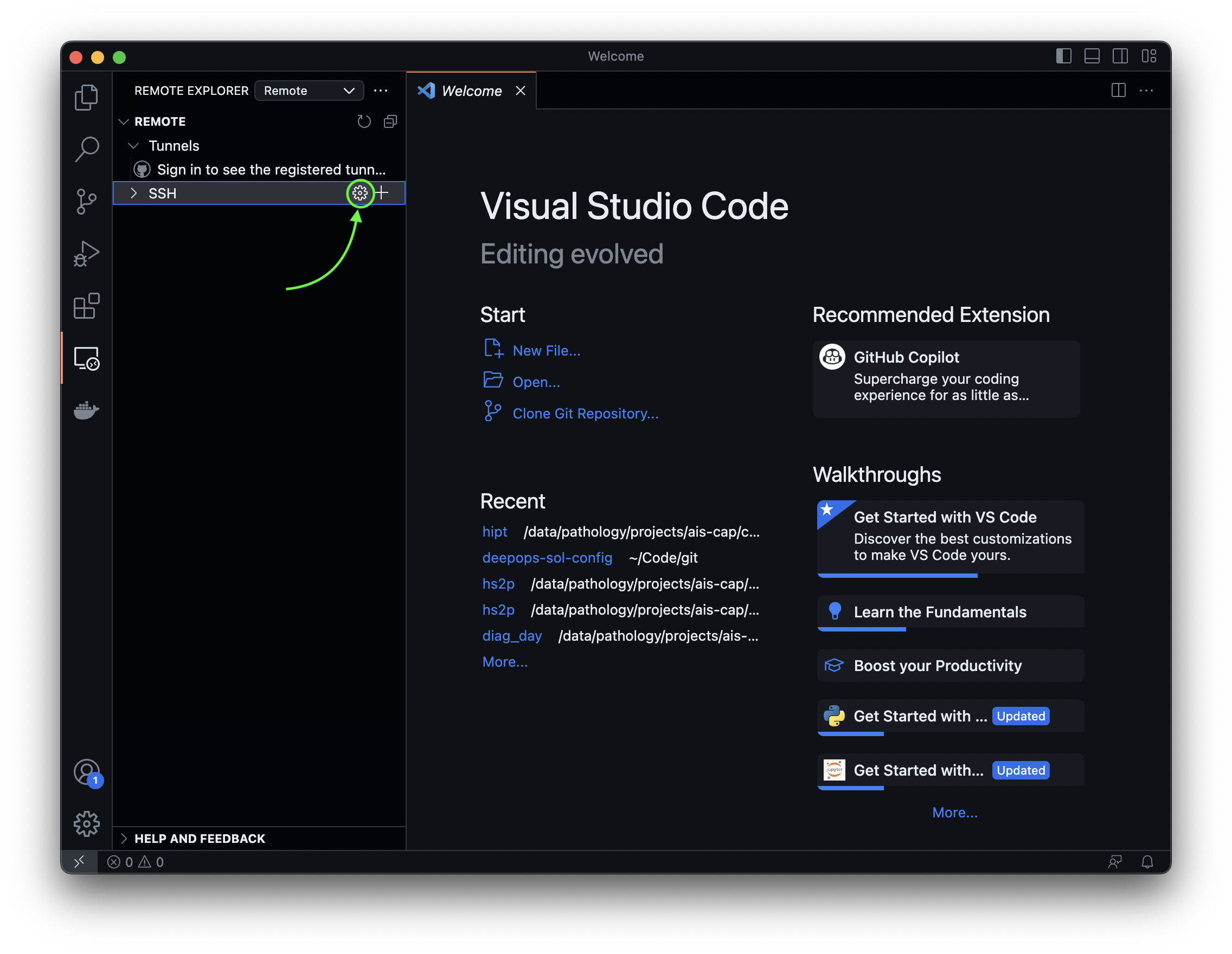Open Learn the Fundamentals walkthrough
The height and width of the screenshot is (954, 1232).
point(951,613)
